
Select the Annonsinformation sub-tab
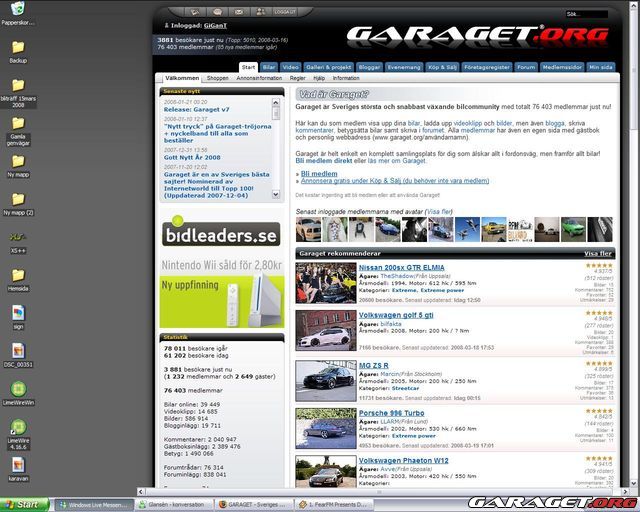pyautogui.click(x=259, y=78)
